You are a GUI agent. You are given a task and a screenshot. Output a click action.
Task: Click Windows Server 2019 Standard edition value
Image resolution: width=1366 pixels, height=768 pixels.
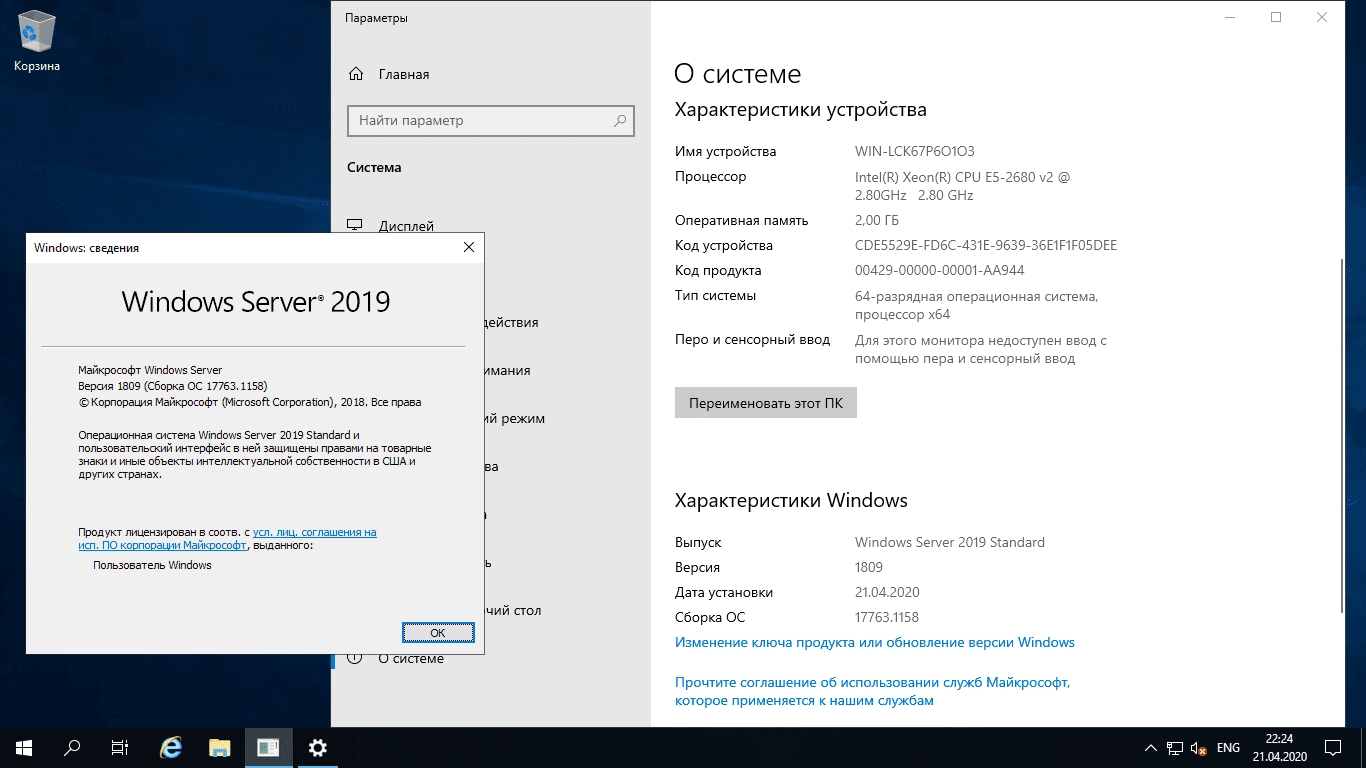click(x=950, y=542)
